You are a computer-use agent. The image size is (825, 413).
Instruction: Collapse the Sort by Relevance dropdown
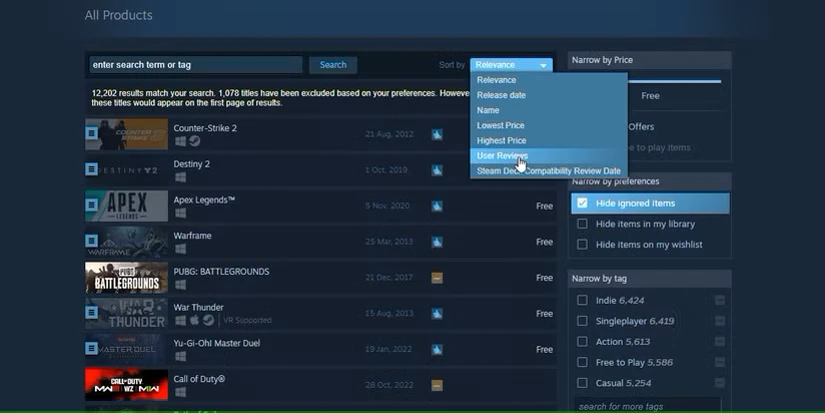click(x=511, y=65)
